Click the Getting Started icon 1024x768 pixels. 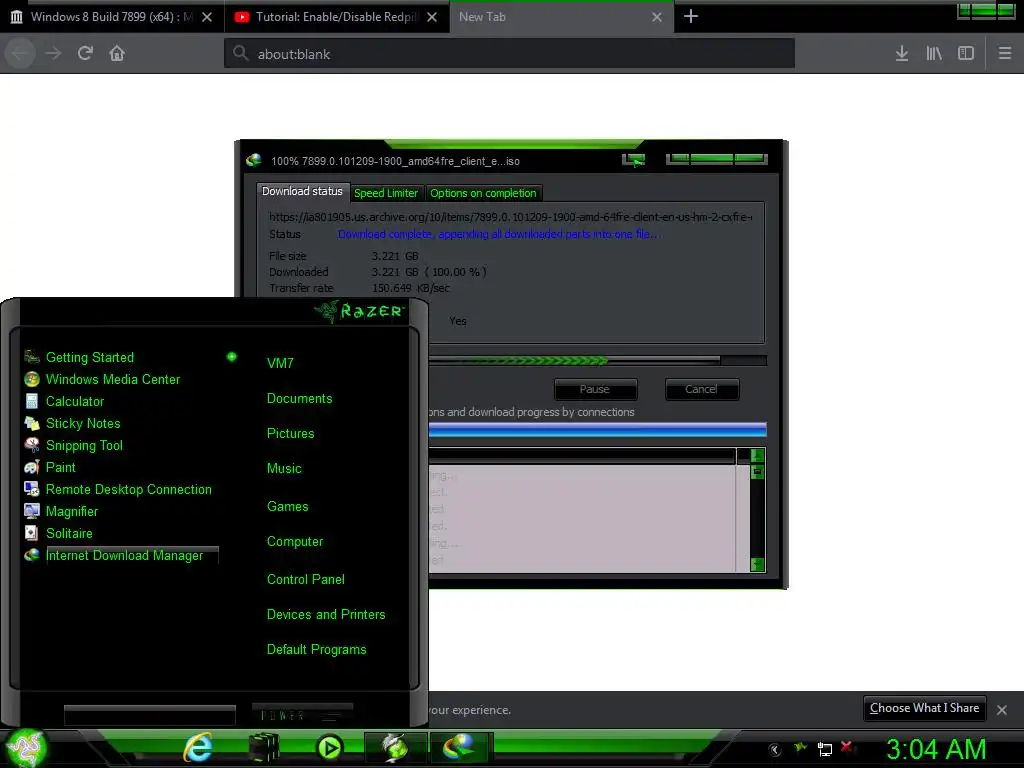click(31, 357)
